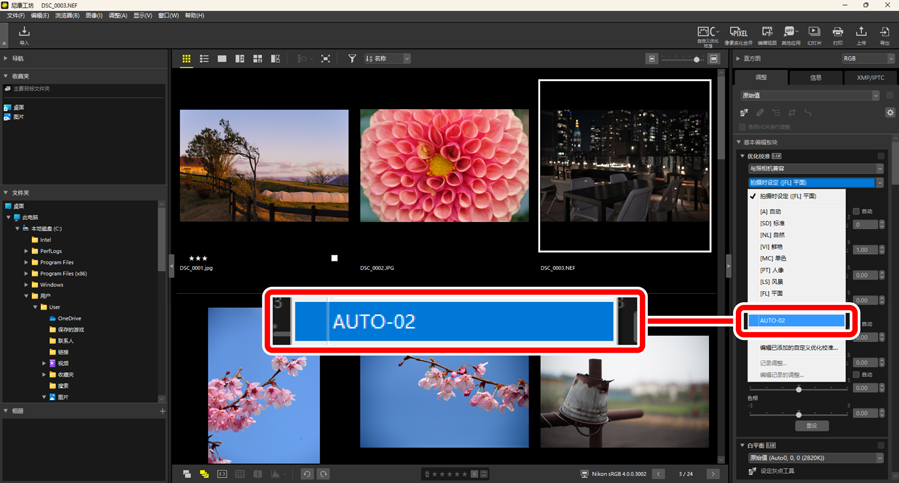
Task: Expand the Navigation (导航) panel
Action: click(x=6, y=59)
